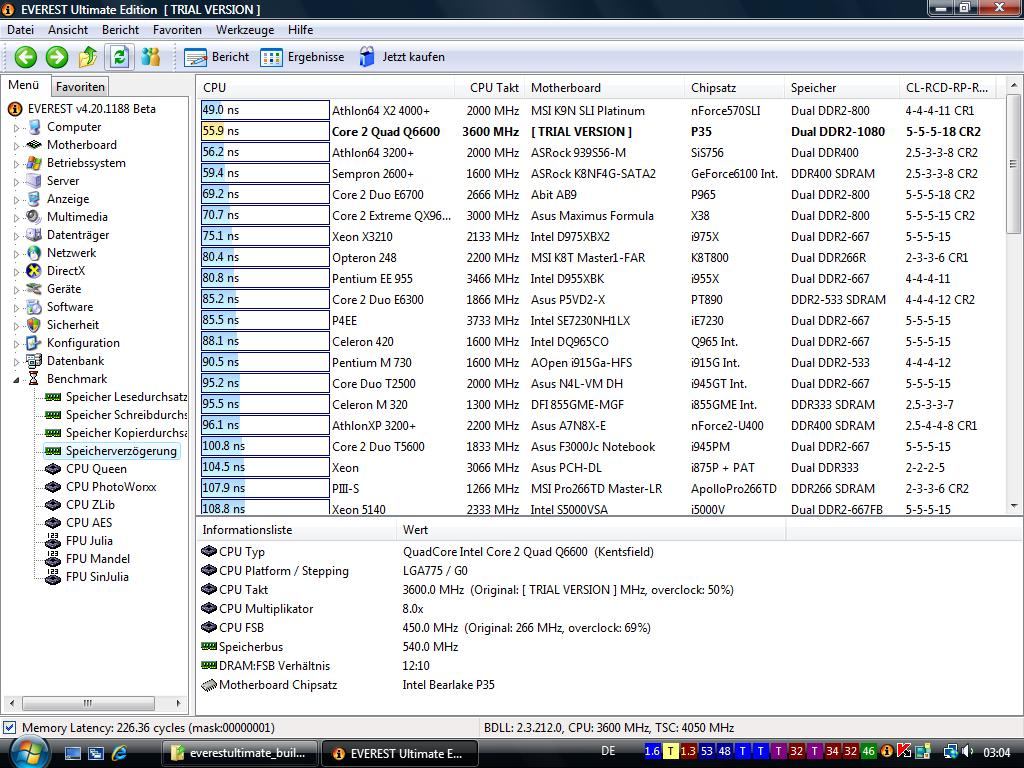Click the Up level toolbar icon
Screen dimensions: 1024x768
[88, 57]
